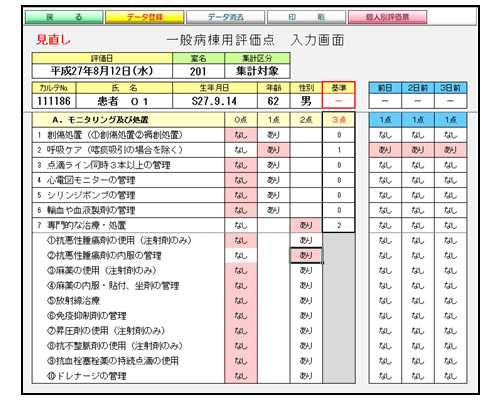
Task: Click the yellow データ登録 button
Action: coord(145,17)
